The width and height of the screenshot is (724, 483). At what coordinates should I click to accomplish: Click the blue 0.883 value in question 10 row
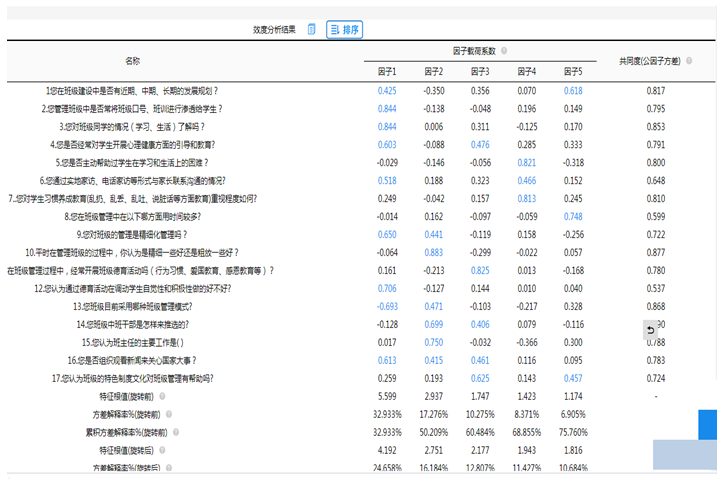(x=433, y=252)
